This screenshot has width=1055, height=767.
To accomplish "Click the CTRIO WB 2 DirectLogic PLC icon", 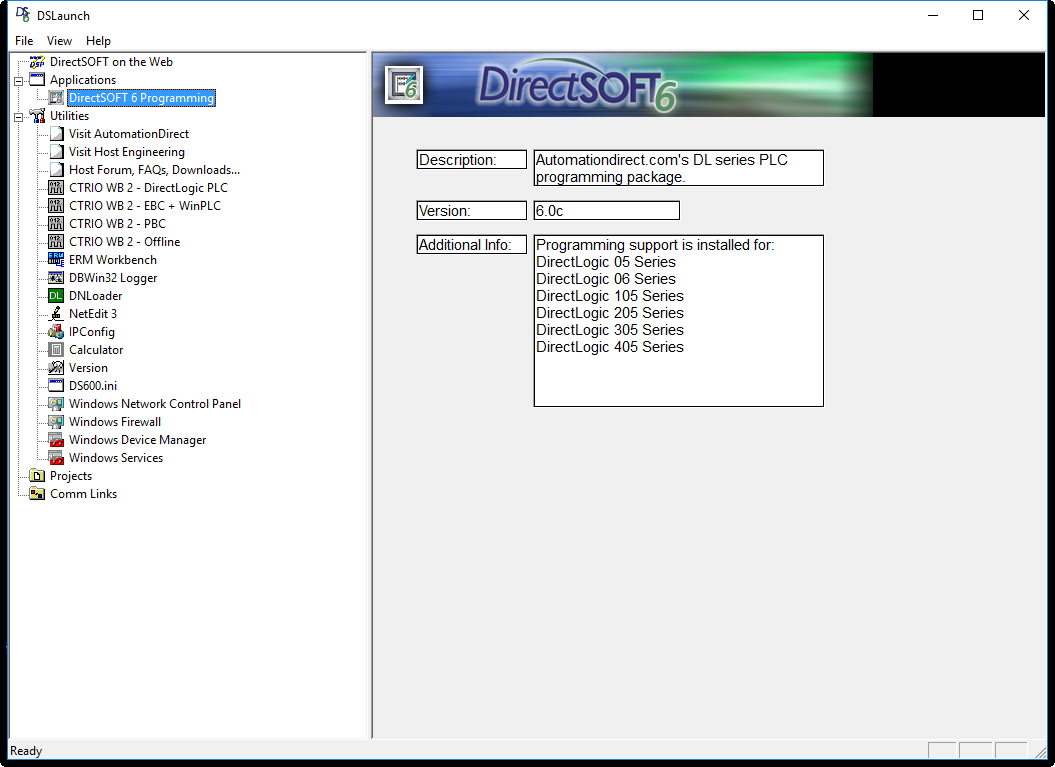I will click(57, 188).
